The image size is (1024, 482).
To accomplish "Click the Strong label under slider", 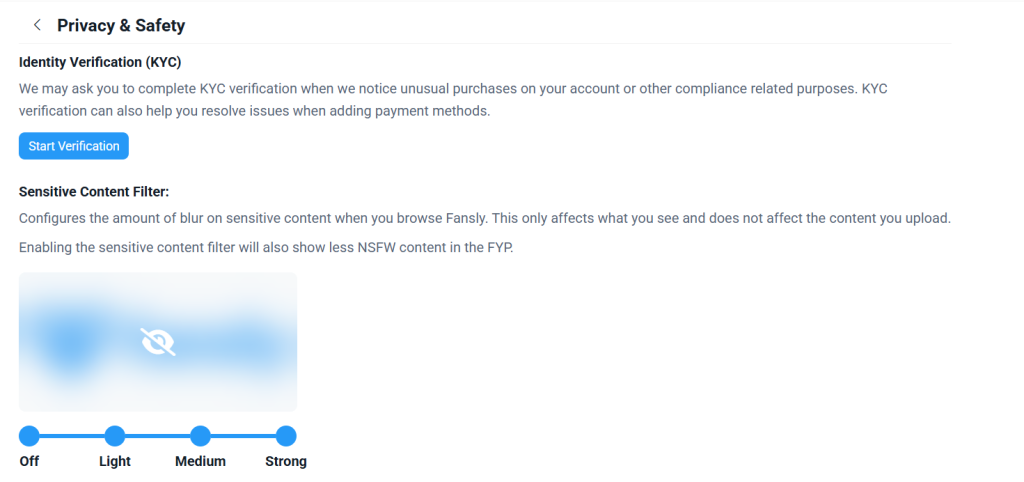I will 286,461.
